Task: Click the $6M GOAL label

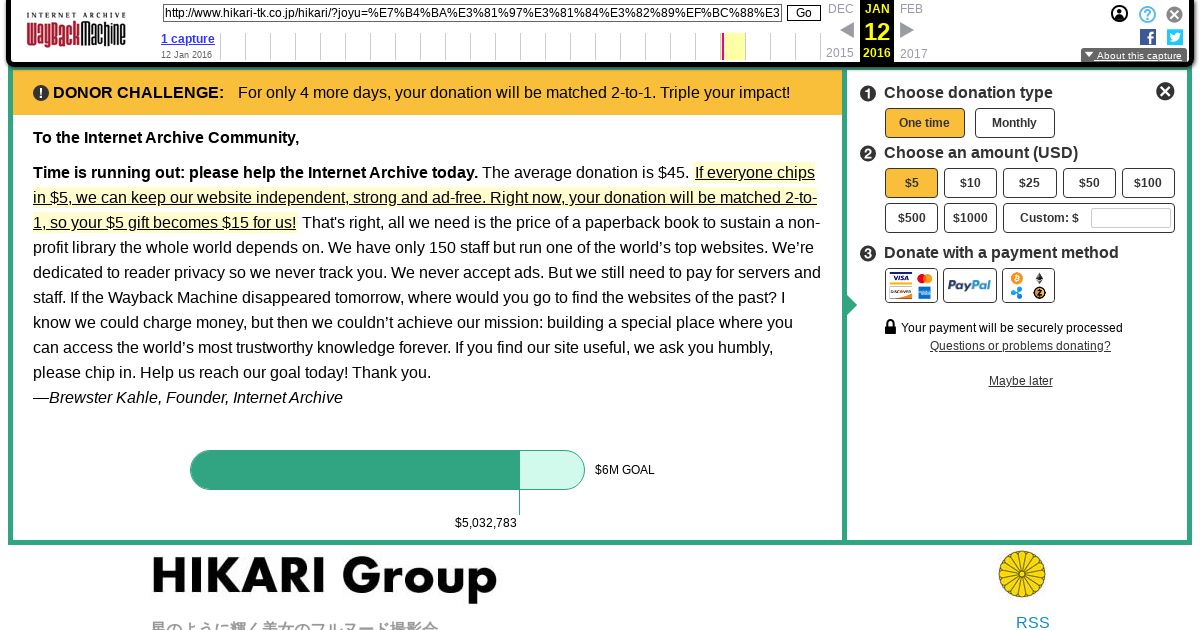Action: (625, 470)
